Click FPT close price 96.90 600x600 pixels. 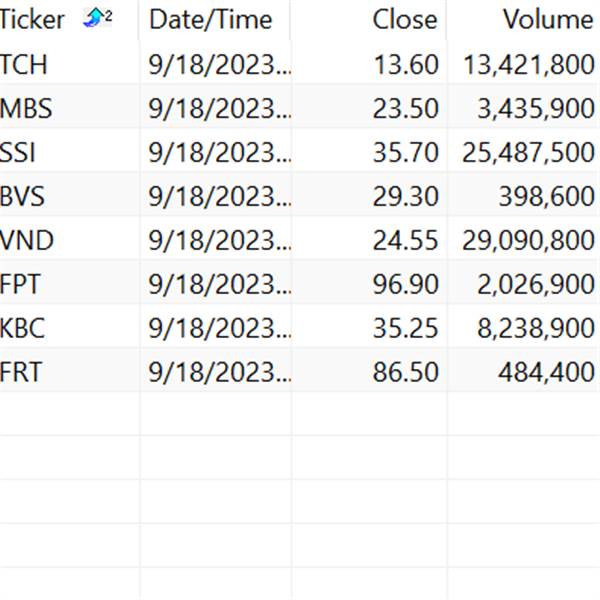[405, 285]
